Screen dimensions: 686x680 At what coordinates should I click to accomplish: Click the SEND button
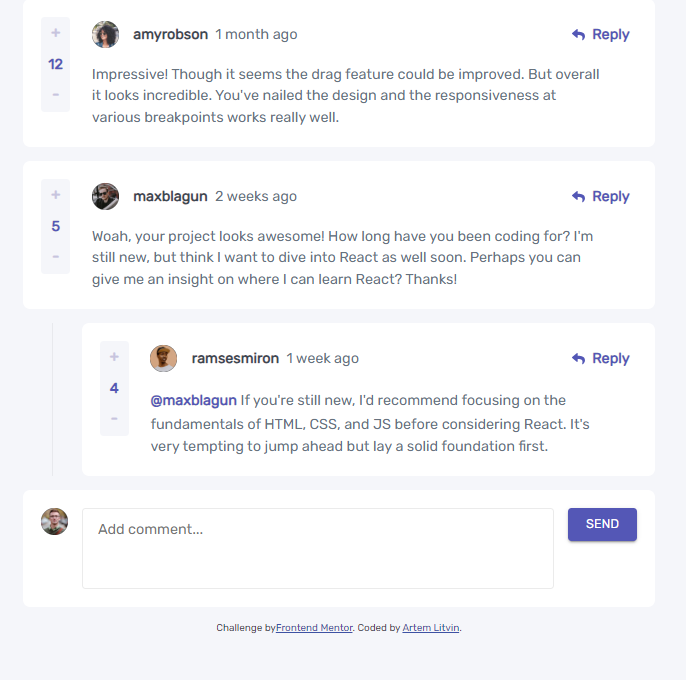click(x=602, y=524)
